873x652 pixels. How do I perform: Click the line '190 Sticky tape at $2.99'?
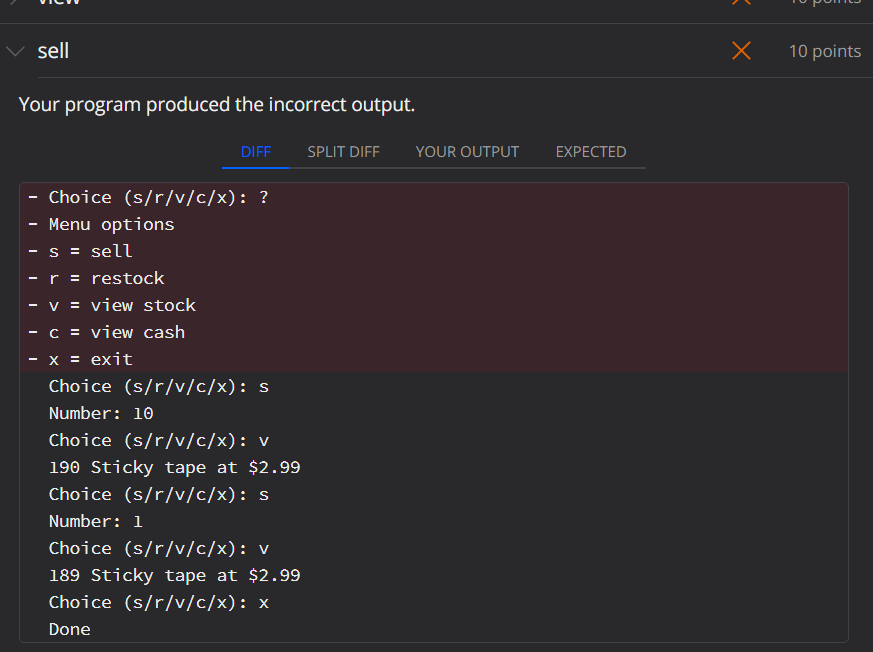(174, 467)
